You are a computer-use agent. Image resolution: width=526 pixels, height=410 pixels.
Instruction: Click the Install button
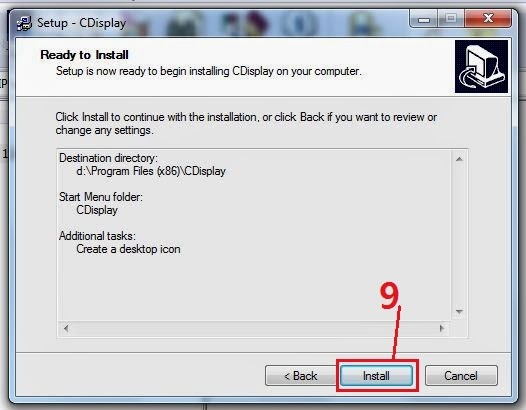(376, 375)
